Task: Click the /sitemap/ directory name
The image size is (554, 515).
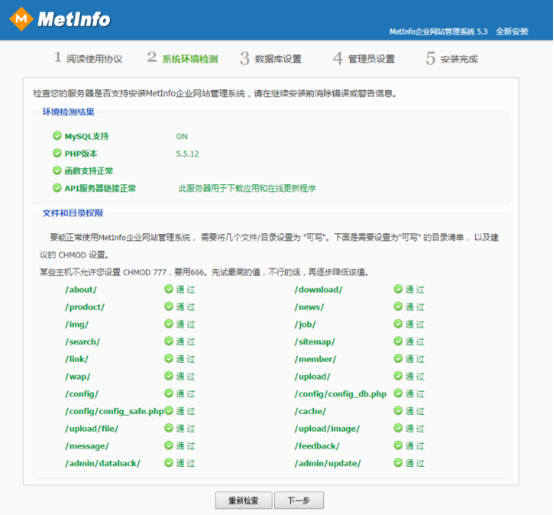Action: pos(314,342)
